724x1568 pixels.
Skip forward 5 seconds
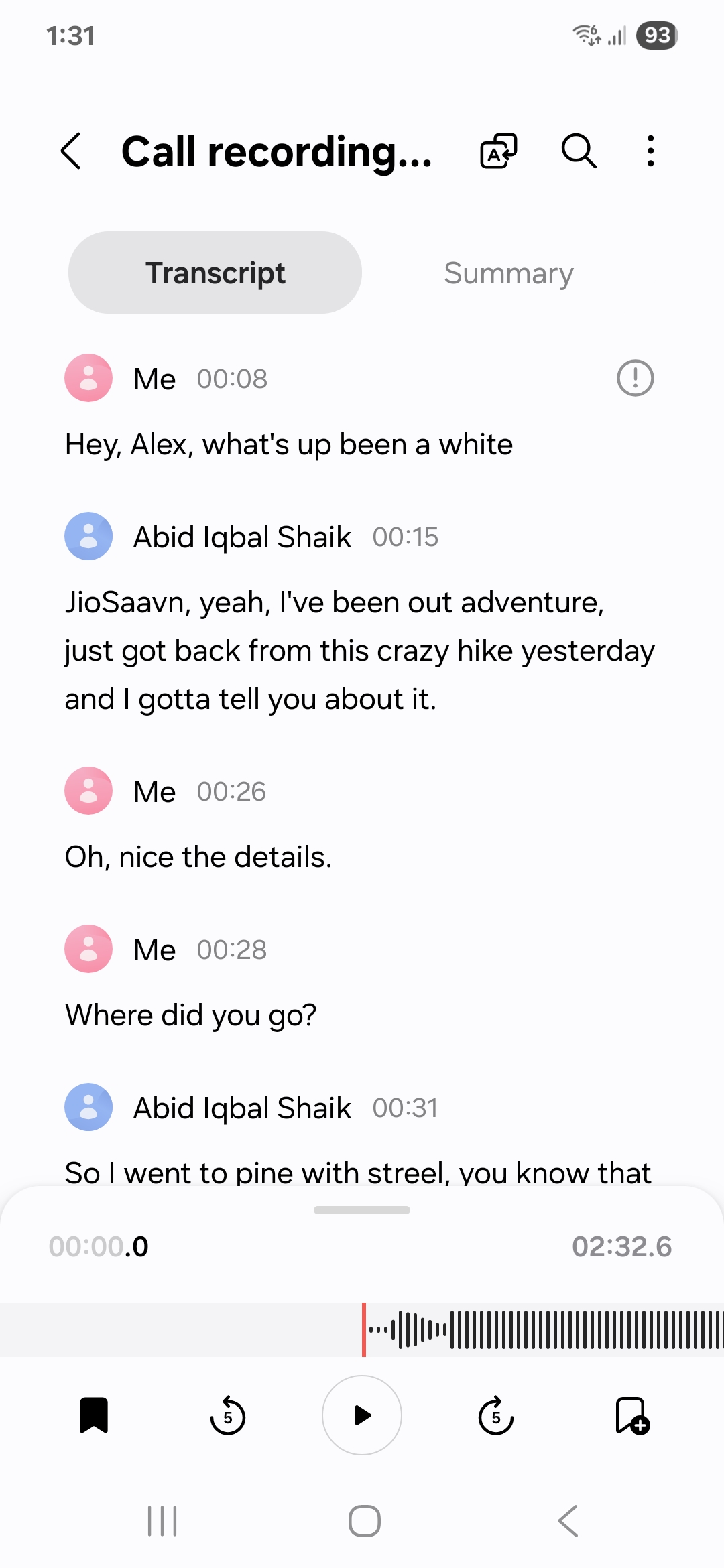tap(496, 1415)
